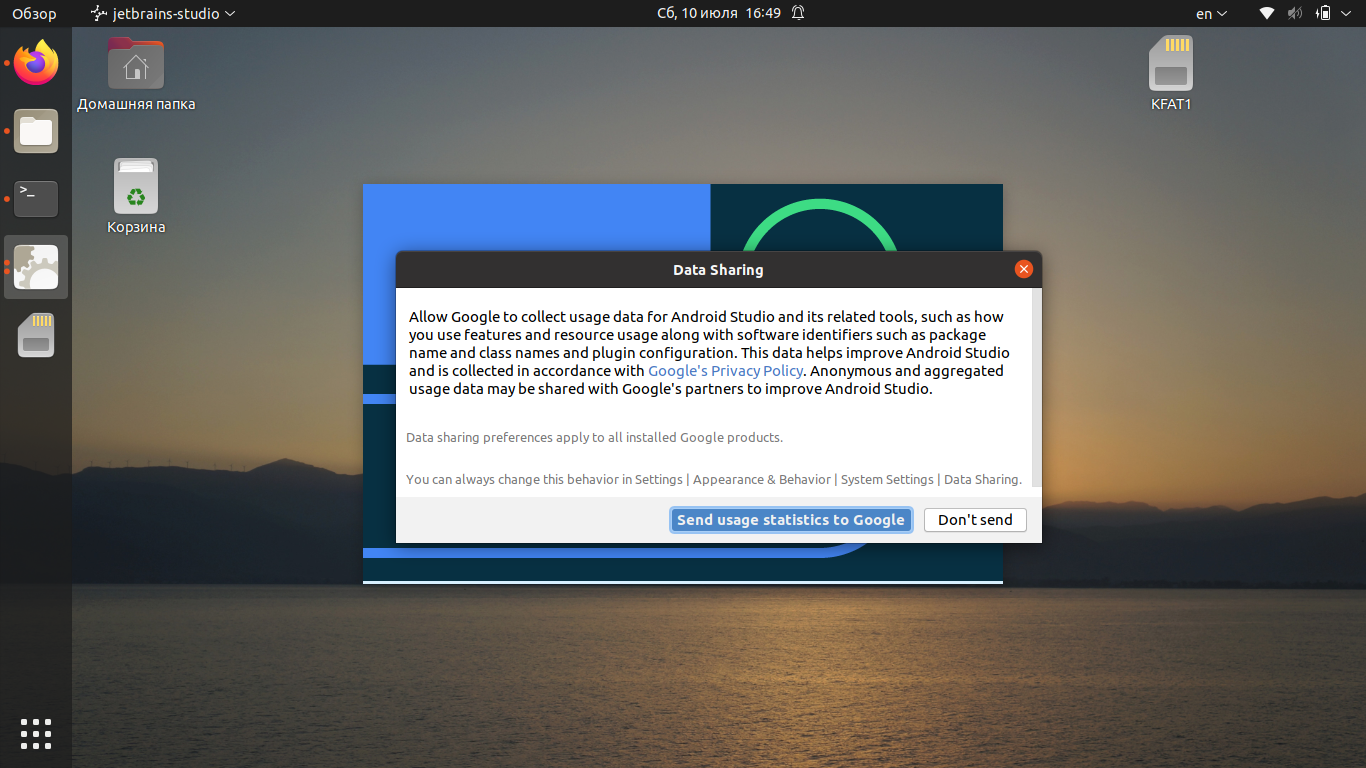The height and width of the screenshot is (768, 1366).
Task: Launch Terminal from the dock
Action: [x=36, y=199]
